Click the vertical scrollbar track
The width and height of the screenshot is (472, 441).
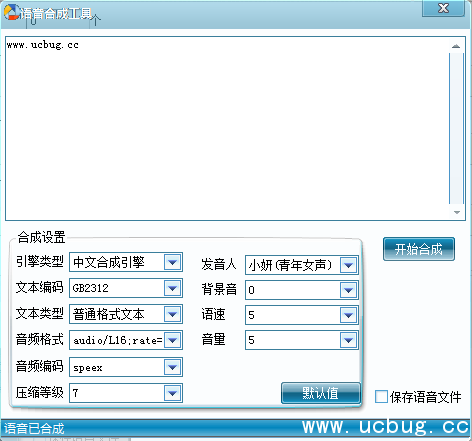[x=456, y=128]
